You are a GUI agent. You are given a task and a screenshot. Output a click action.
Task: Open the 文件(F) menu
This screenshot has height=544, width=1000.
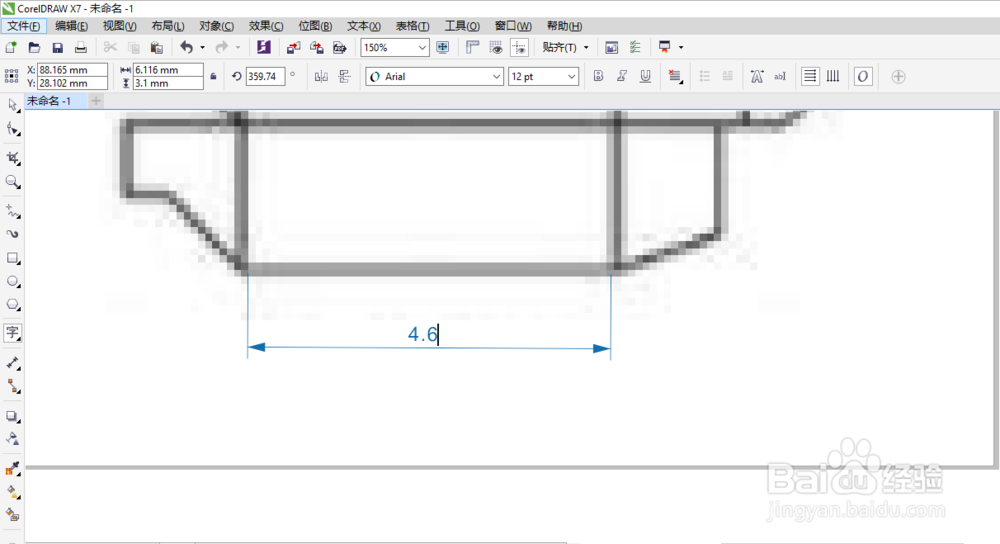pyautogui.click(x=24, y=26)
